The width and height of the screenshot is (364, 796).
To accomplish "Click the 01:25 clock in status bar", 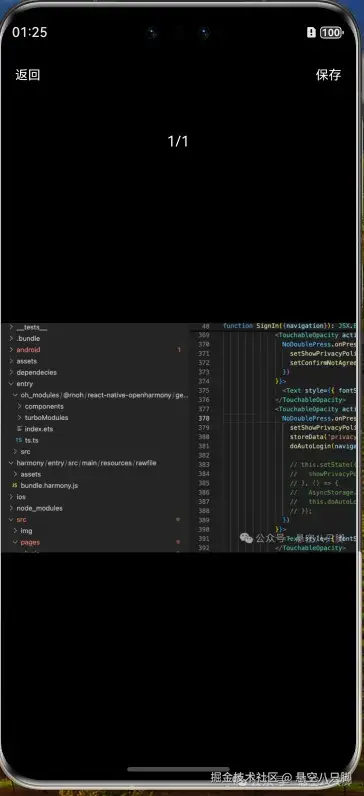I will click(x=29, y=32).
